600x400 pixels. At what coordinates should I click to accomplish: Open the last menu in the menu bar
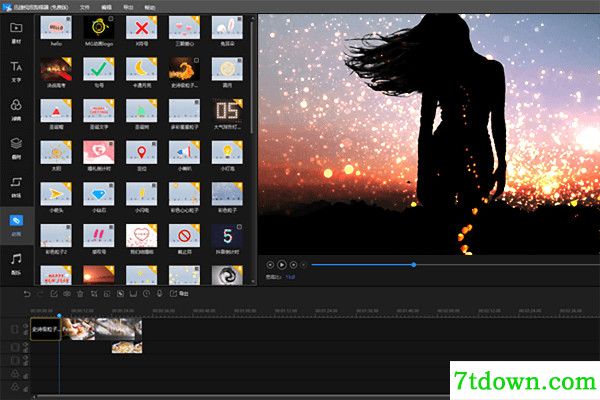coord(150,7)
